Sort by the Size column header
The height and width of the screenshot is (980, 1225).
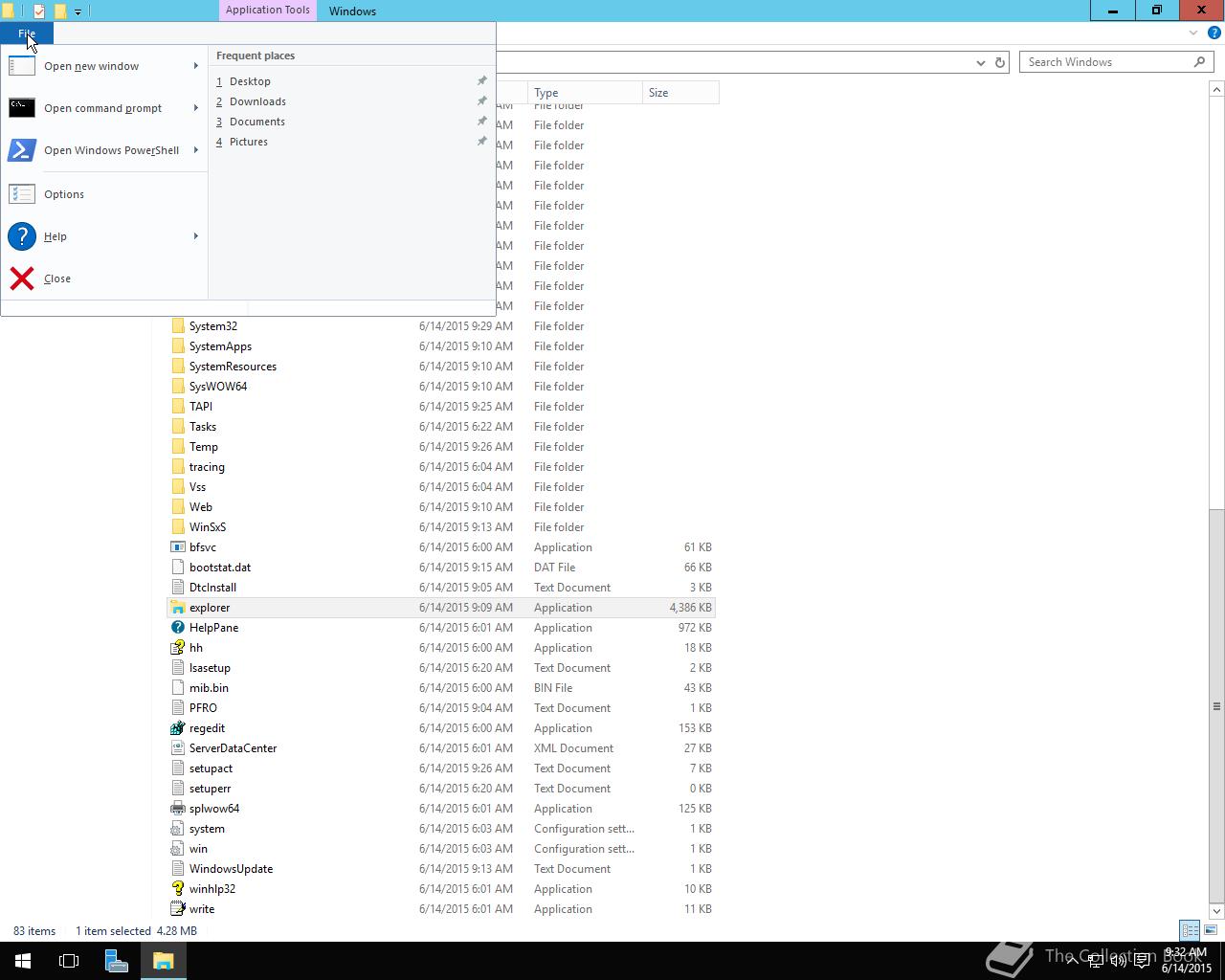point(680,93)
